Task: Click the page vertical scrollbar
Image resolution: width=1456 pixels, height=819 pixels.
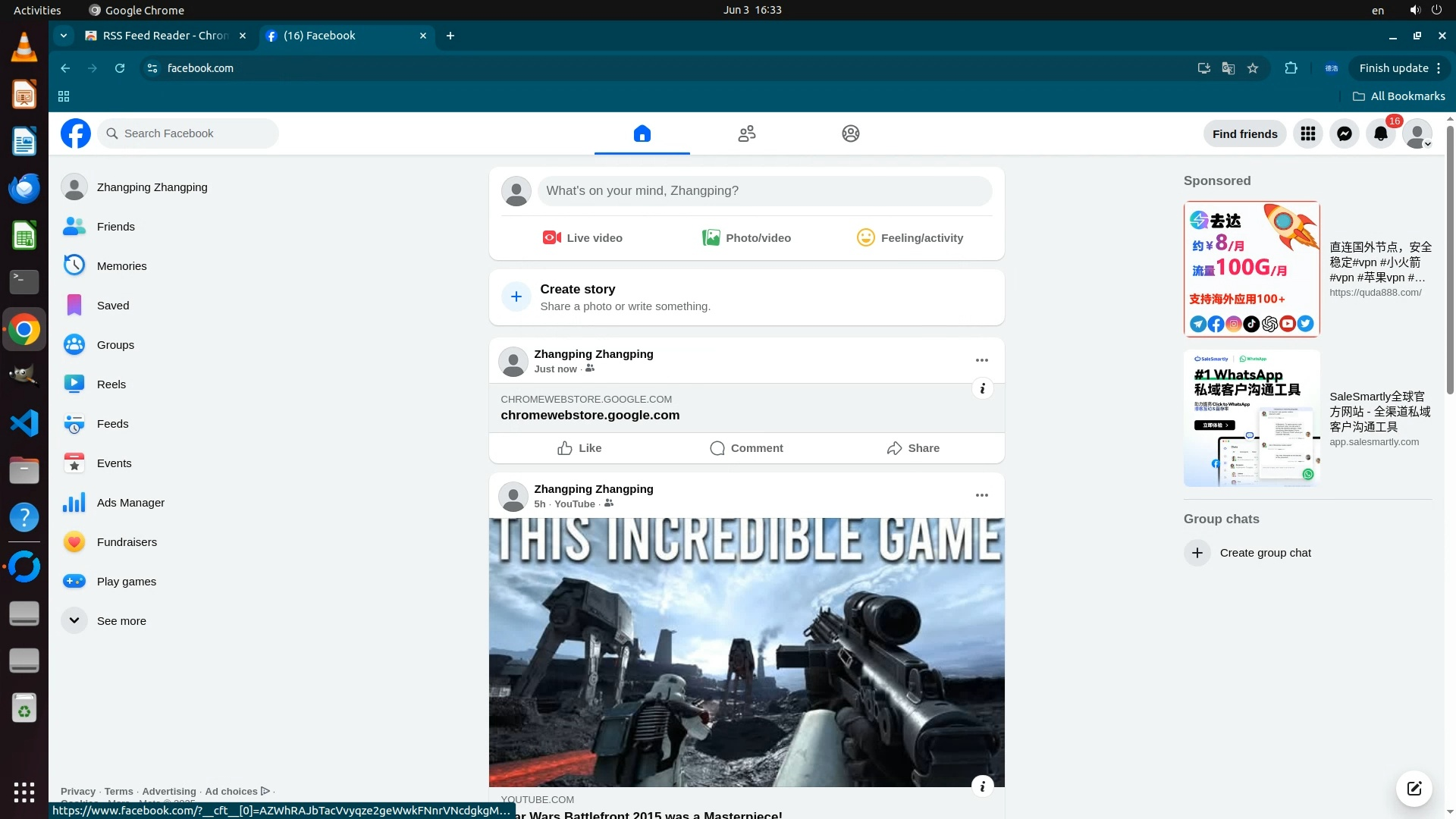Action: [x=1450, y=258]
